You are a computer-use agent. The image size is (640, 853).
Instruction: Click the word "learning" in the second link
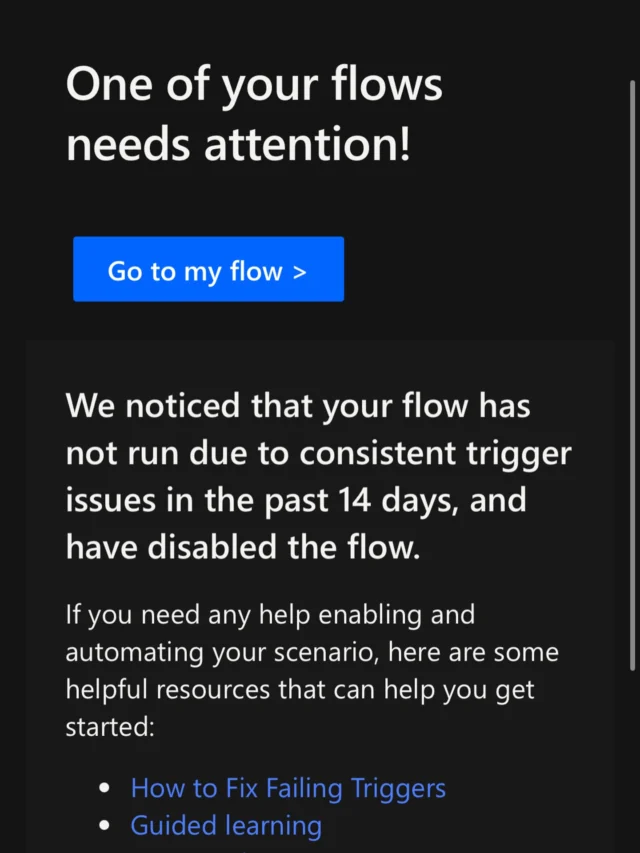tap(273, 826)
